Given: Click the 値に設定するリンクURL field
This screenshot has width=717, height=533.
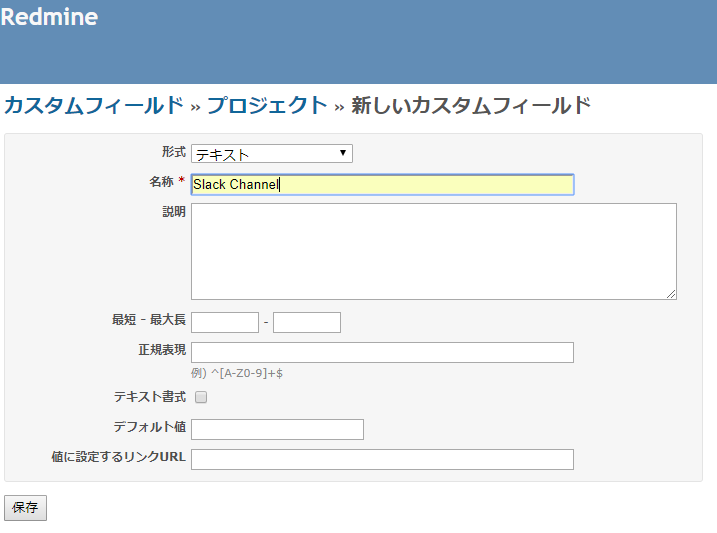Looking at the screenshot, I should point(382,459).
